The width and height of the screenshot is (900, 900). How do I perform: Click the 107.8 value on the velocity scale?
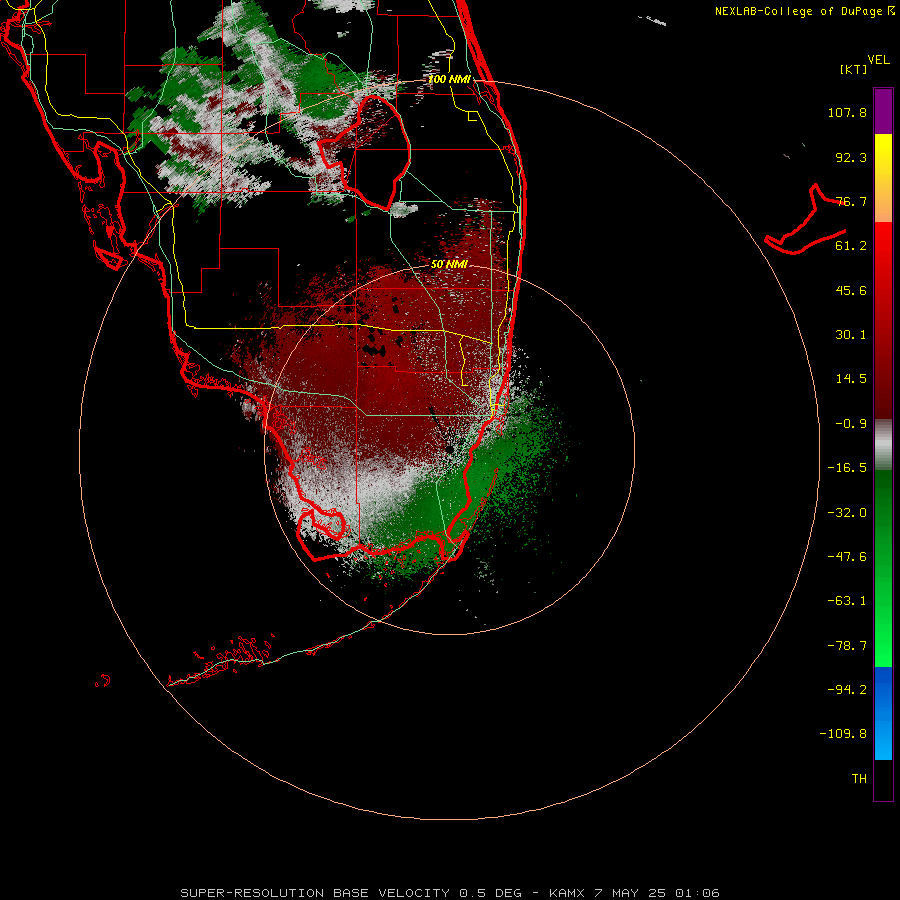click(847, 112)
